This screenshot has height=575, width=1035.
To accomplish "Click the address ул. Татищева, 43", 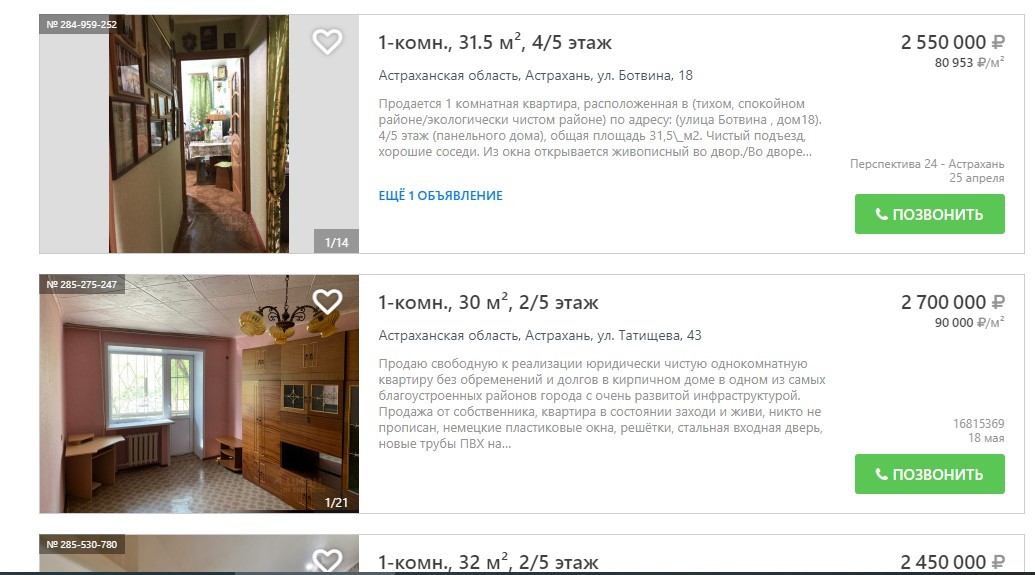I will pos(649,335).
